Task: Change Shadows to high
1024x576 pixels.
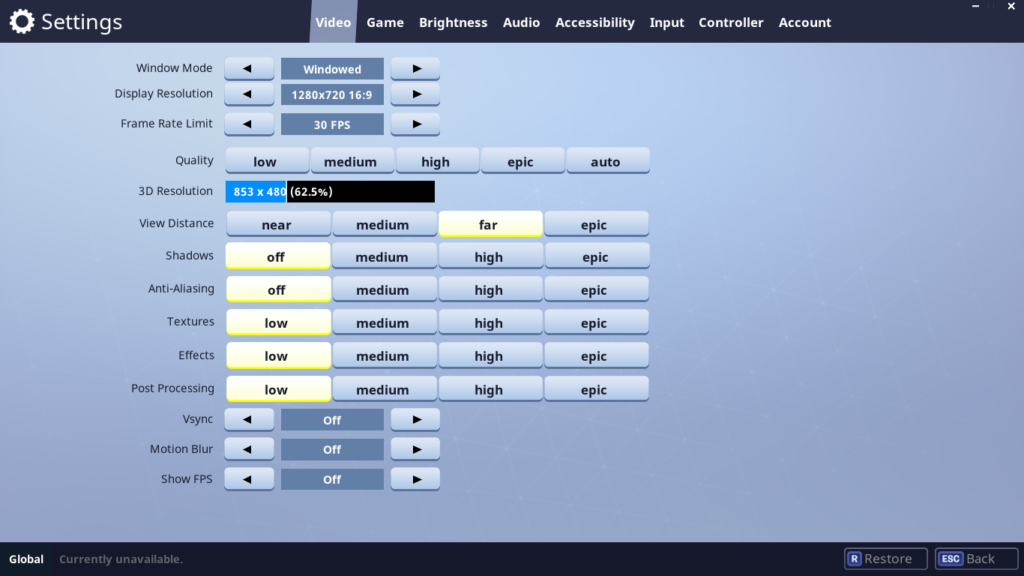Action: click(490, 256)
